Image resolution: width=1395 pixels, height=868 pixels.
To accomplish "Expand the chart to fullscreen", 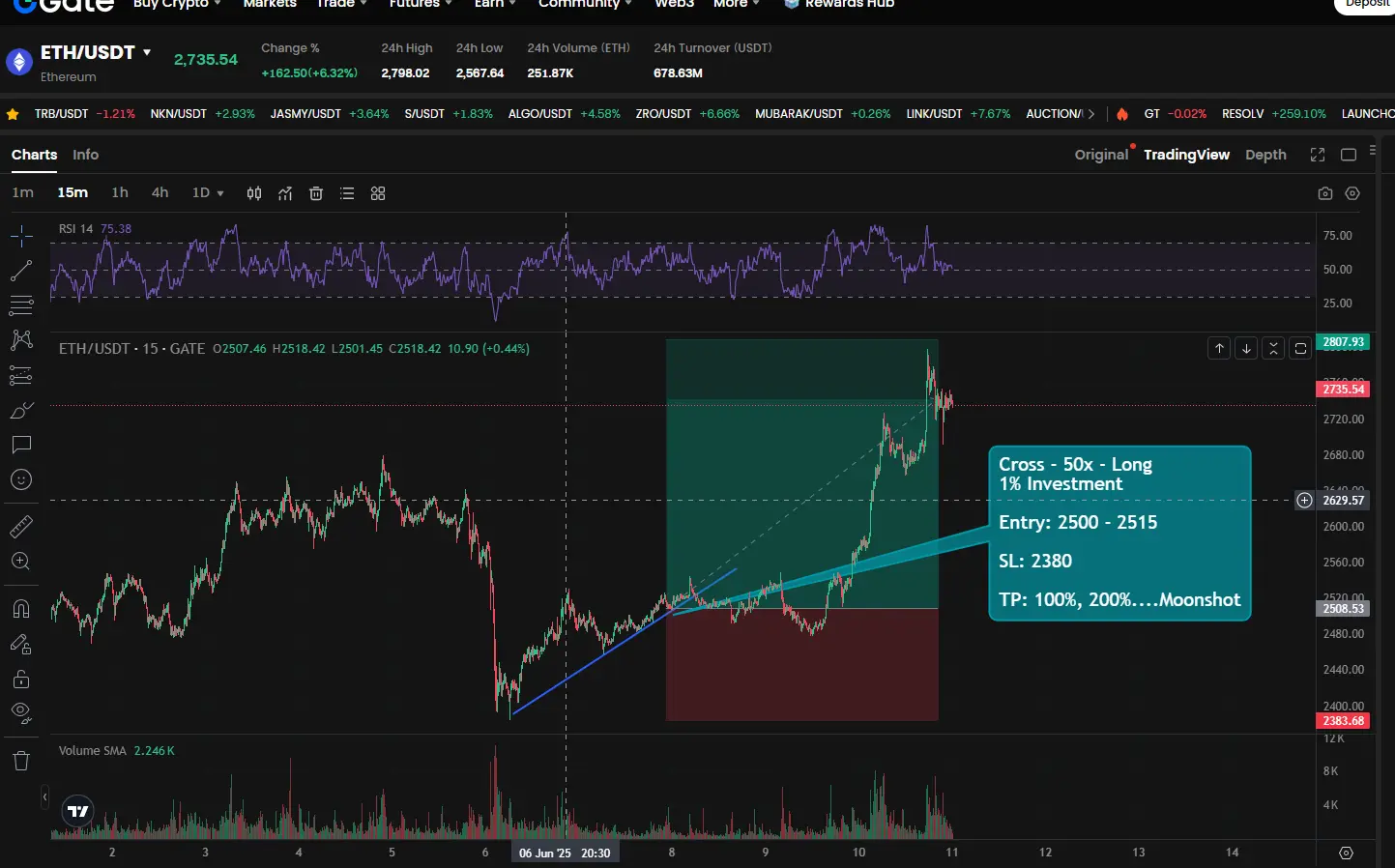I will click(1318, 155).
